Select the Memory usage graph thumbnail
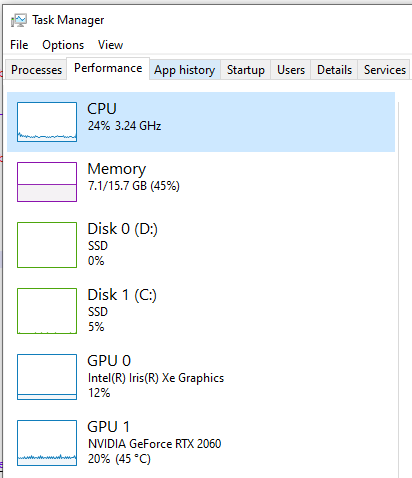Screen dimensions: 412x478 pos(47,182)
